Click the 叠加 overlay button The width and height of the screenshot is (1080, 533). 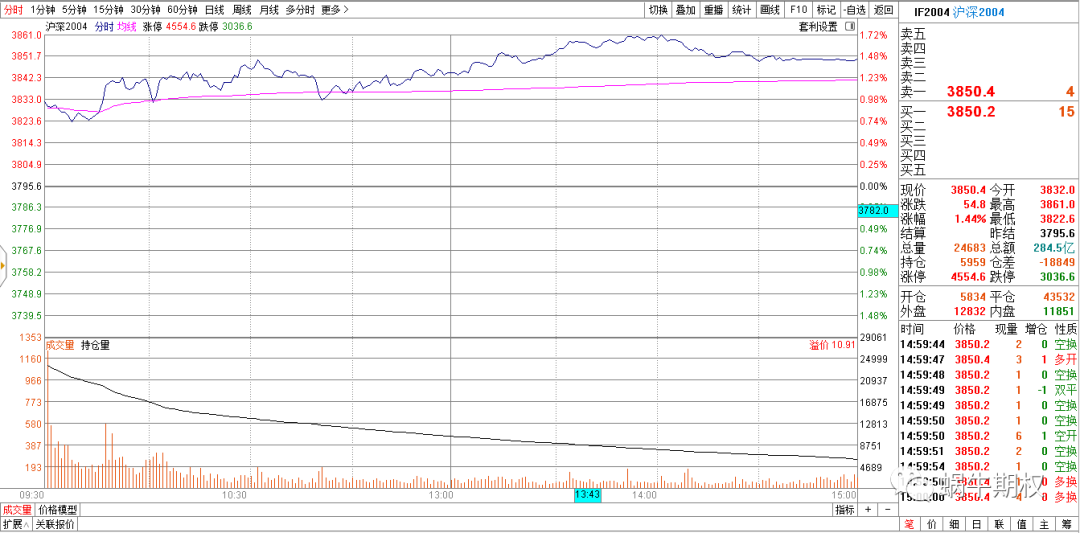(685, 10)
